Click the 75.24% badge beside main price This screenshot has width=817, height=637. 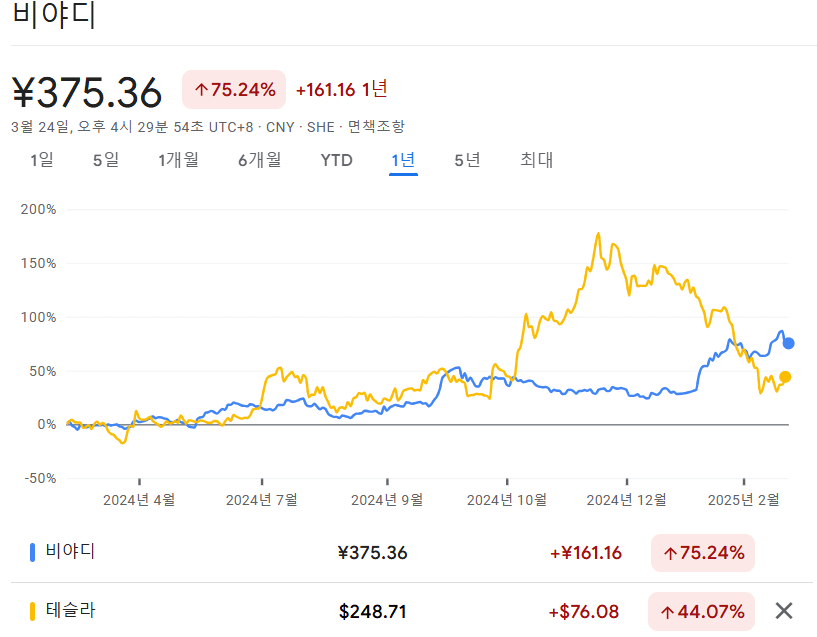click(x=234, y=90)
